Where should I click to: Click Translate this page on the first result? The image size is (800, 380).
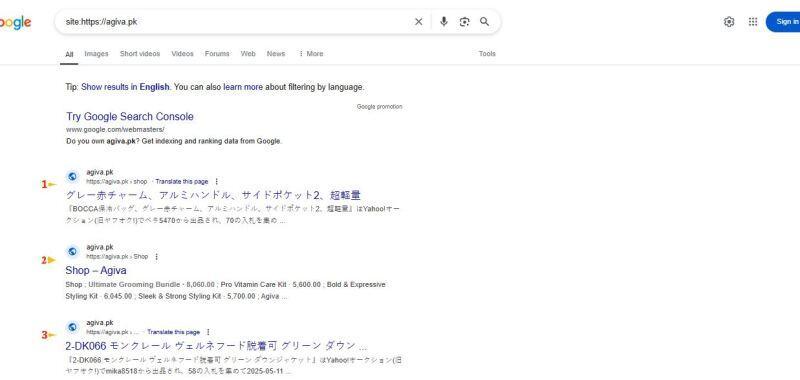coord(182,182)
